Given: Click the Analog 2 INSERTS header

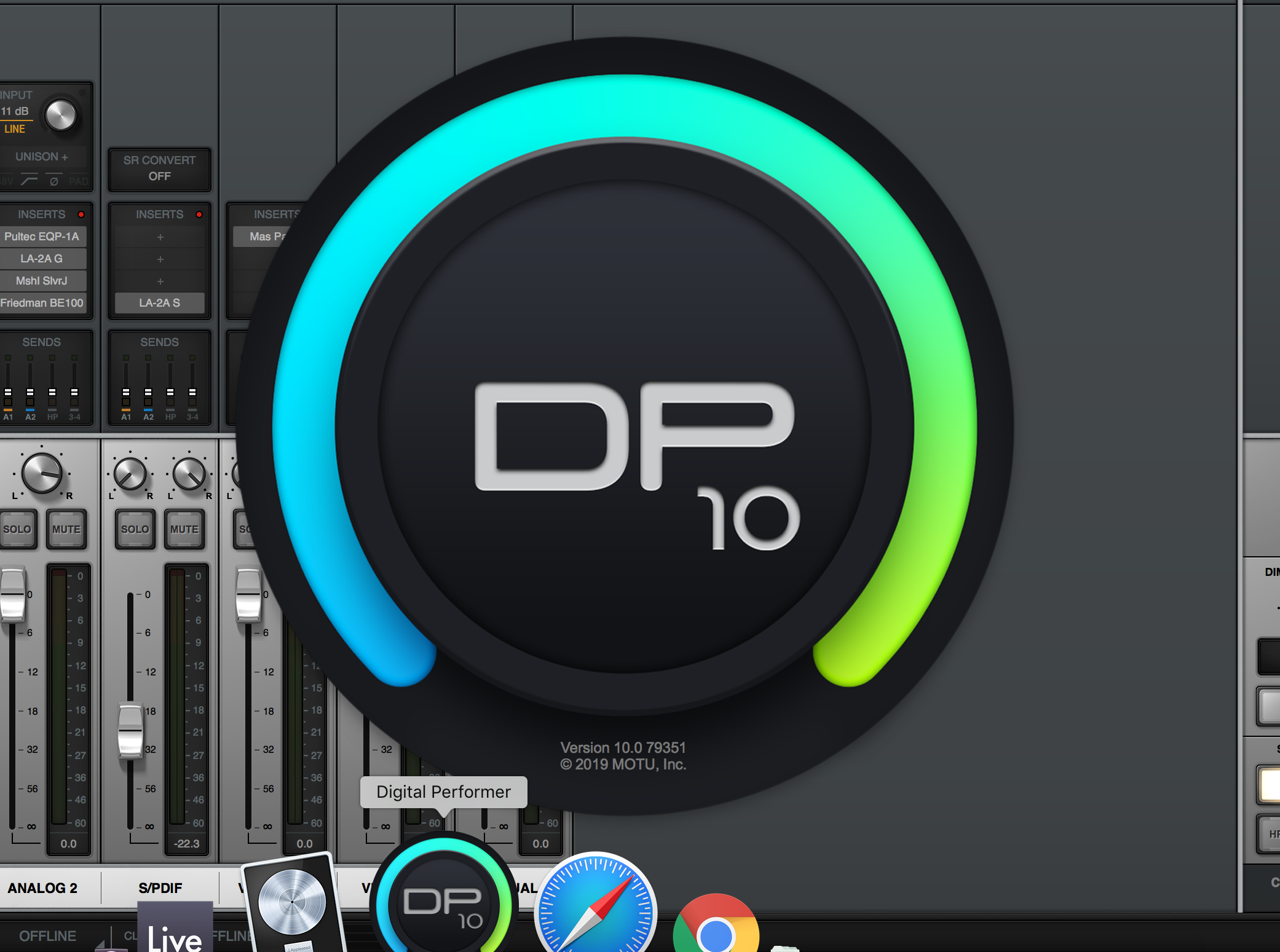Looking at the screenshot, I should point(41,214).
